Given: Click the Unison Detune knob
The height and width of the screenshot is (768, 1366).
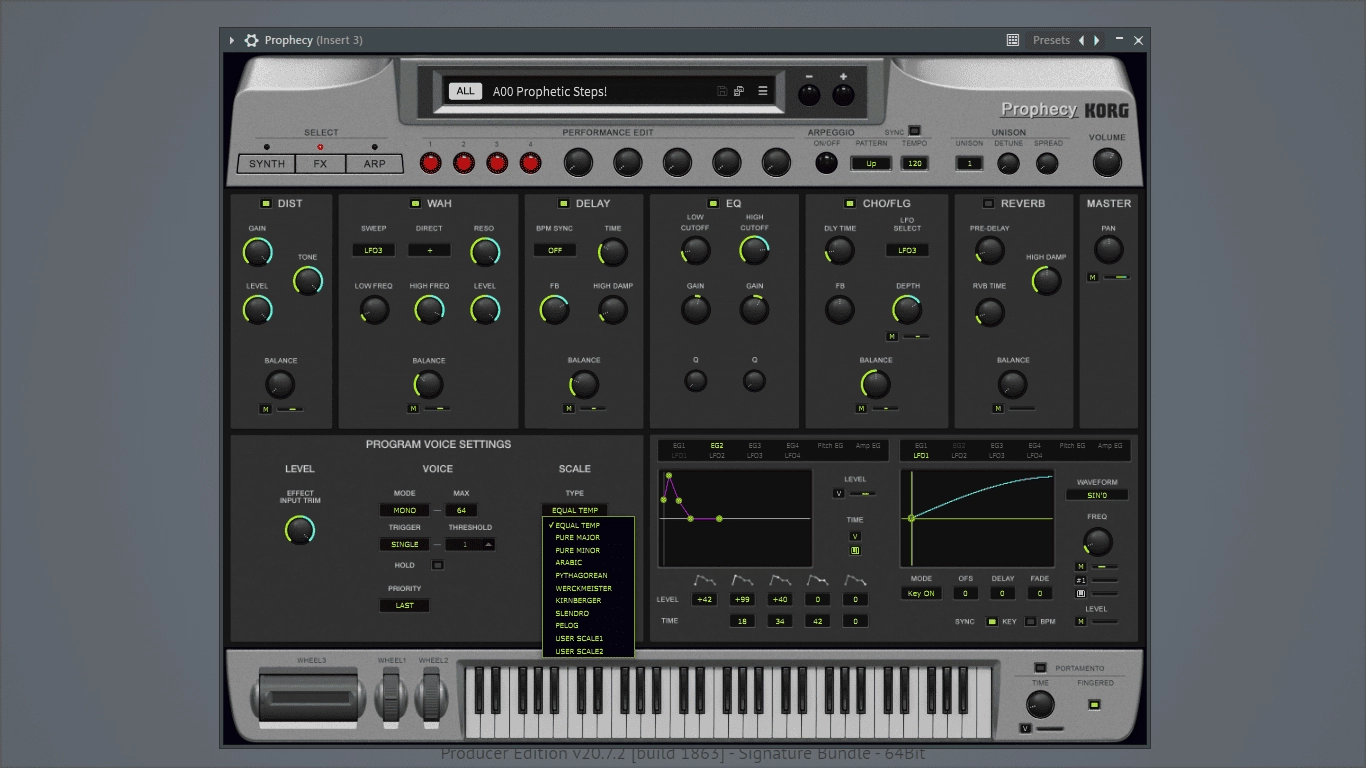Looking at the screenshot, I should 1009,163.
